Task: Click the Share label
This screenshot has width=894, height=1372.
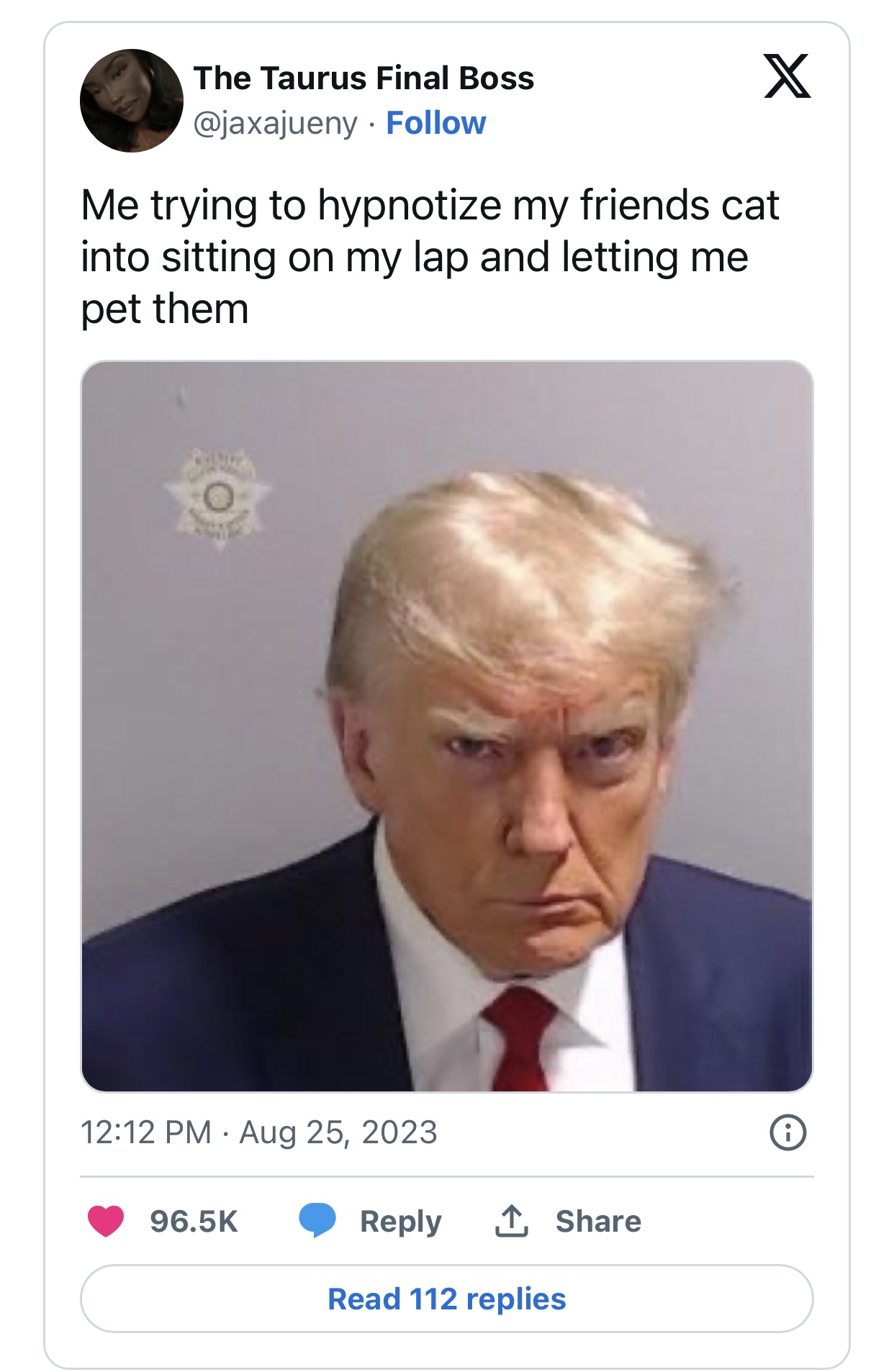Action: [x=598, y=1221]
